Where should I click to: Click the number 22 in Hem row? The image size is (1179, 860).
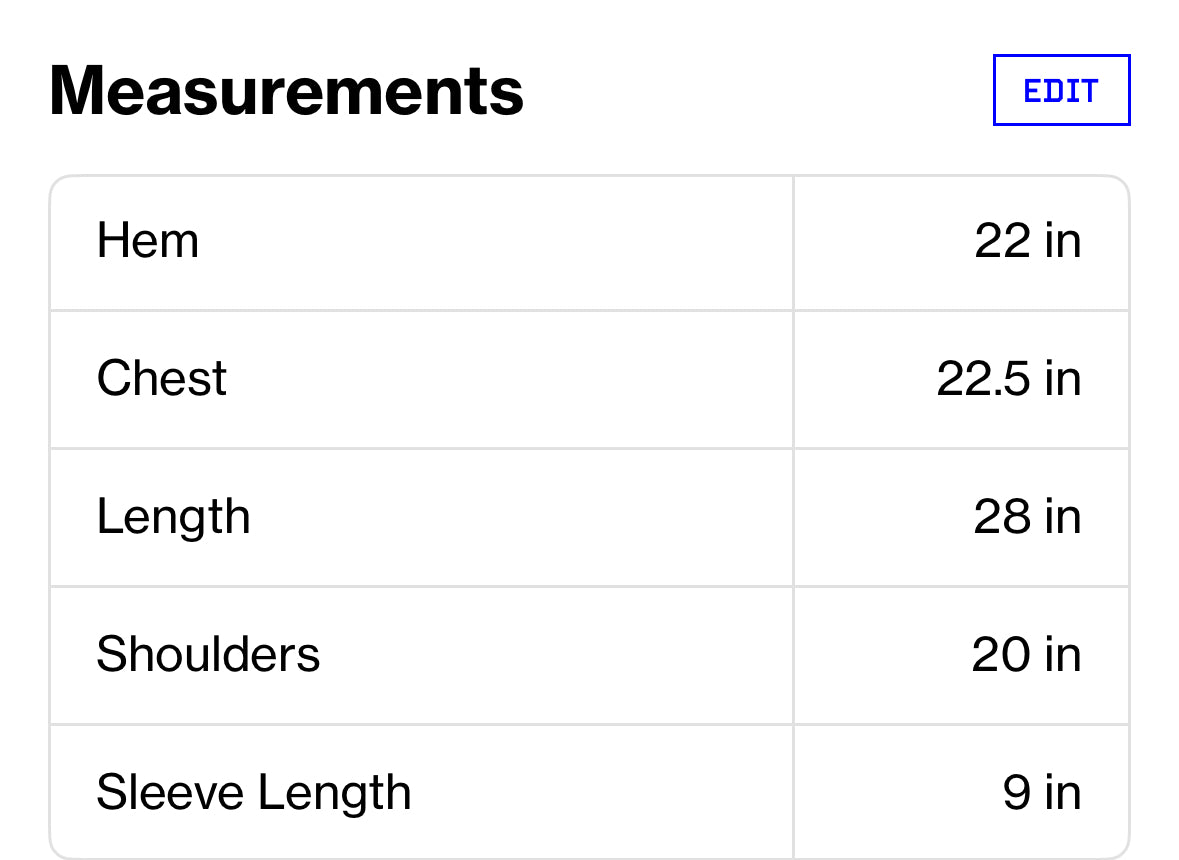pos(1002,242)
